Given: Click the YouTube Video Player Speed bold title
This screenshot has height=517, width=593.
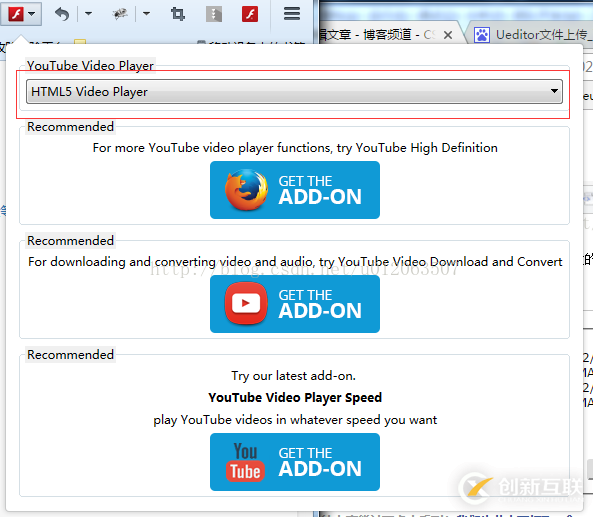Looking at the screenshot, I should (295, 398).
